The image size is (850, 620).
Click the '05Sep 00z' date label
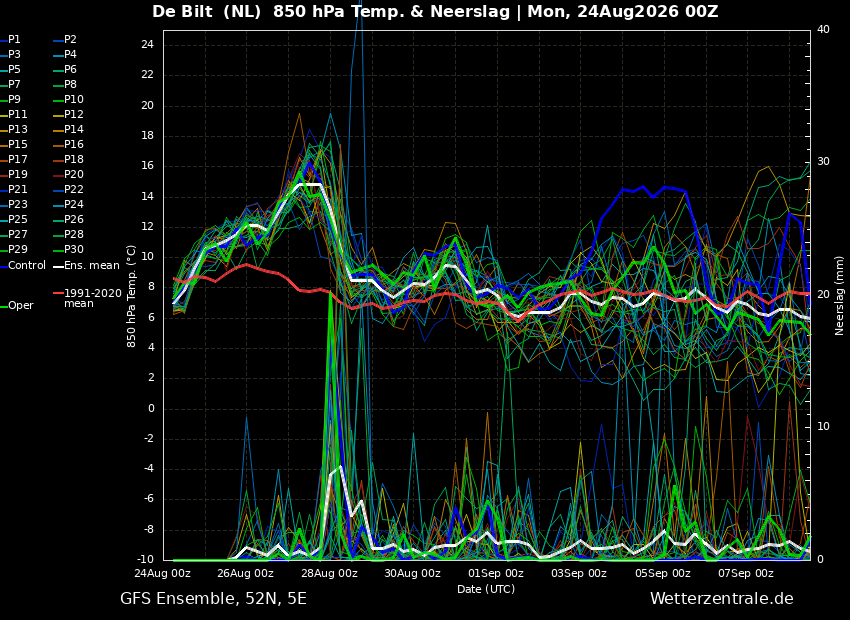point(662,573)
